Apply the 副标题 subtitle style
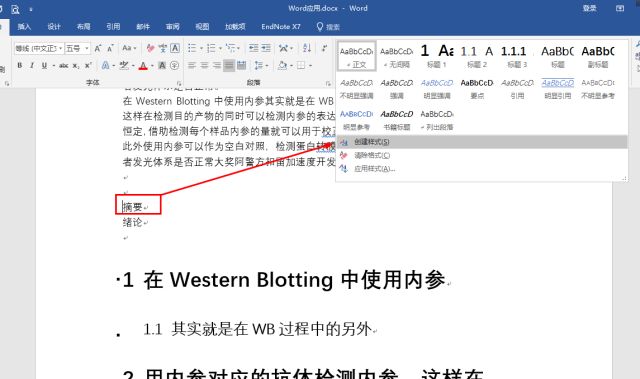The image size is (640, 379). [x=598, y=56]
